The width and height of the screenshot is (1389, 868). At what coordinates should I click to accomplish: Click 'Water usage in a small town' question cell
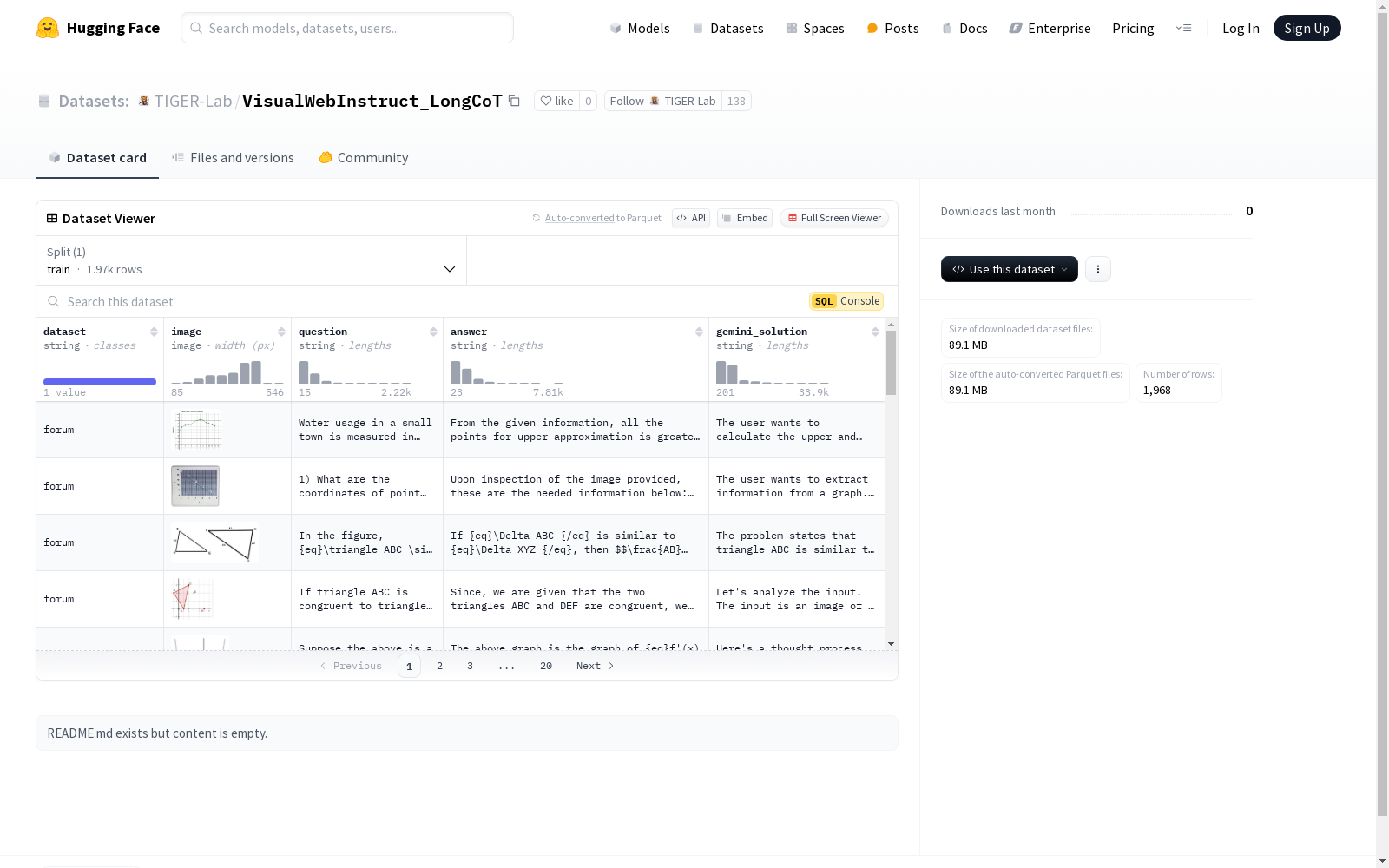pos(367,430)
